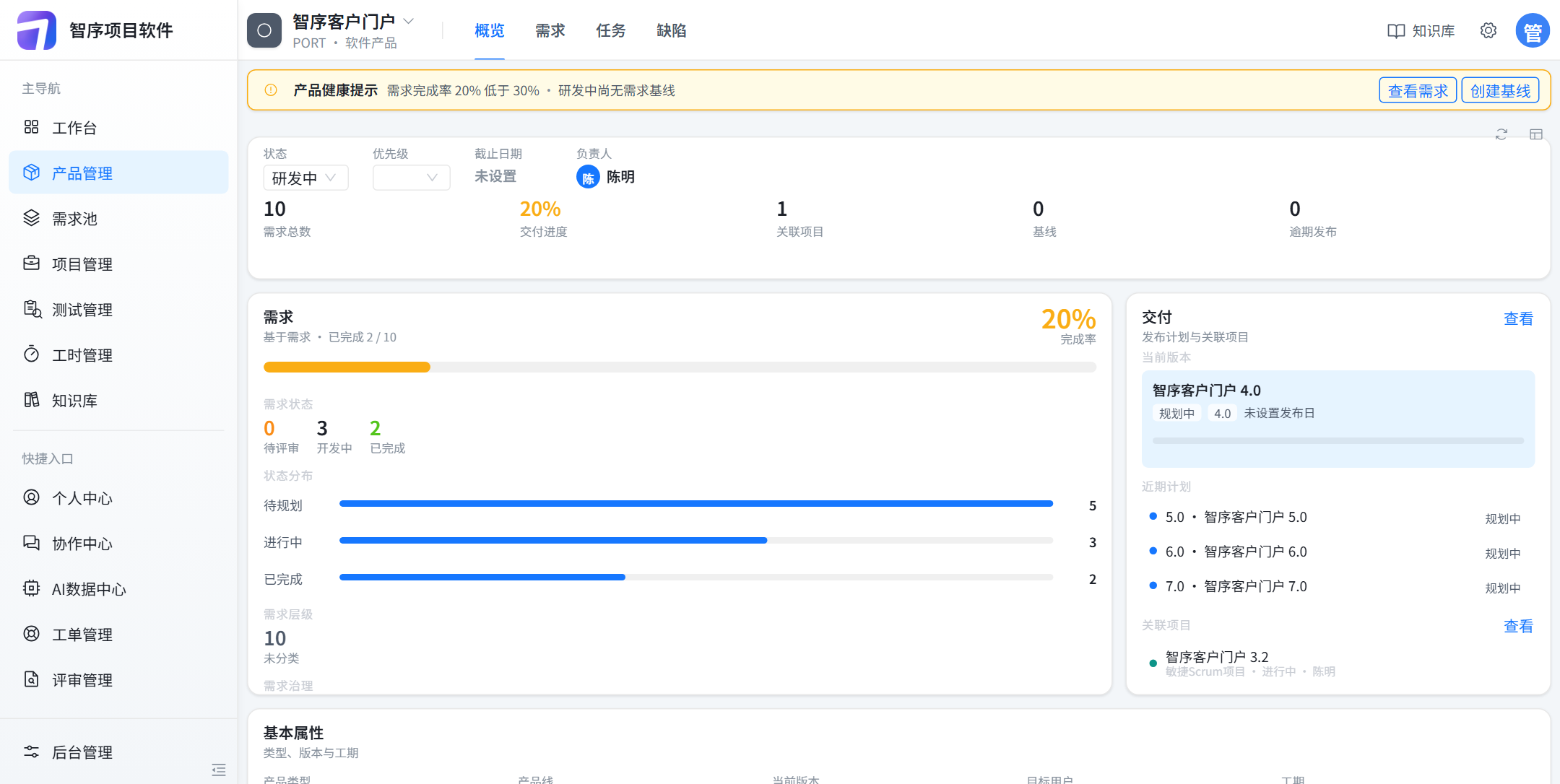Open 工时管理 stopwatch icon
1560x784 pixels.
[31, 354]
